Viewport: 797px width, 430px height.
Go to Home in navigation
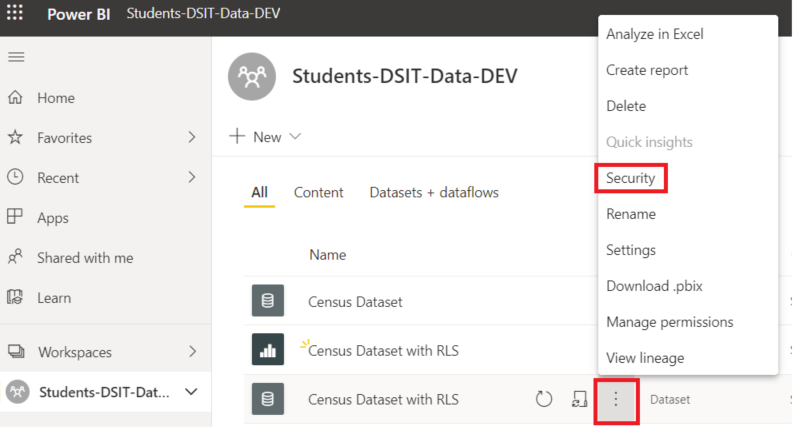click(56, 98)
